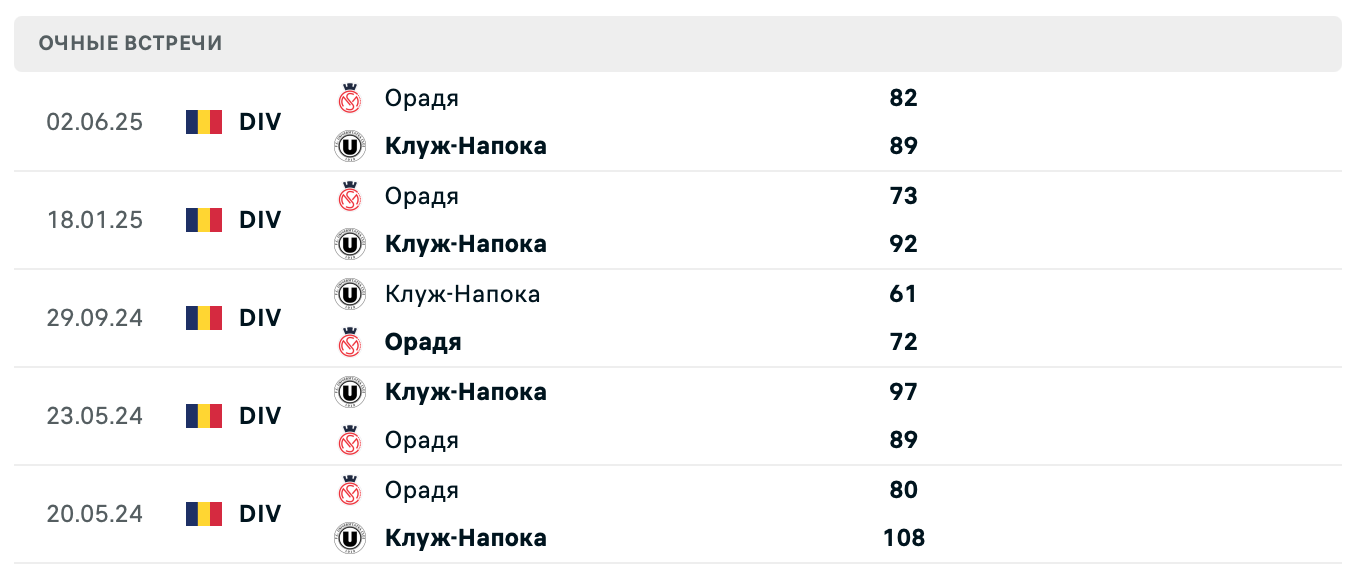Click the Romania flag next to the 02.06.25 match
This screenshot has width=1356, height=580.
[203, 121]
